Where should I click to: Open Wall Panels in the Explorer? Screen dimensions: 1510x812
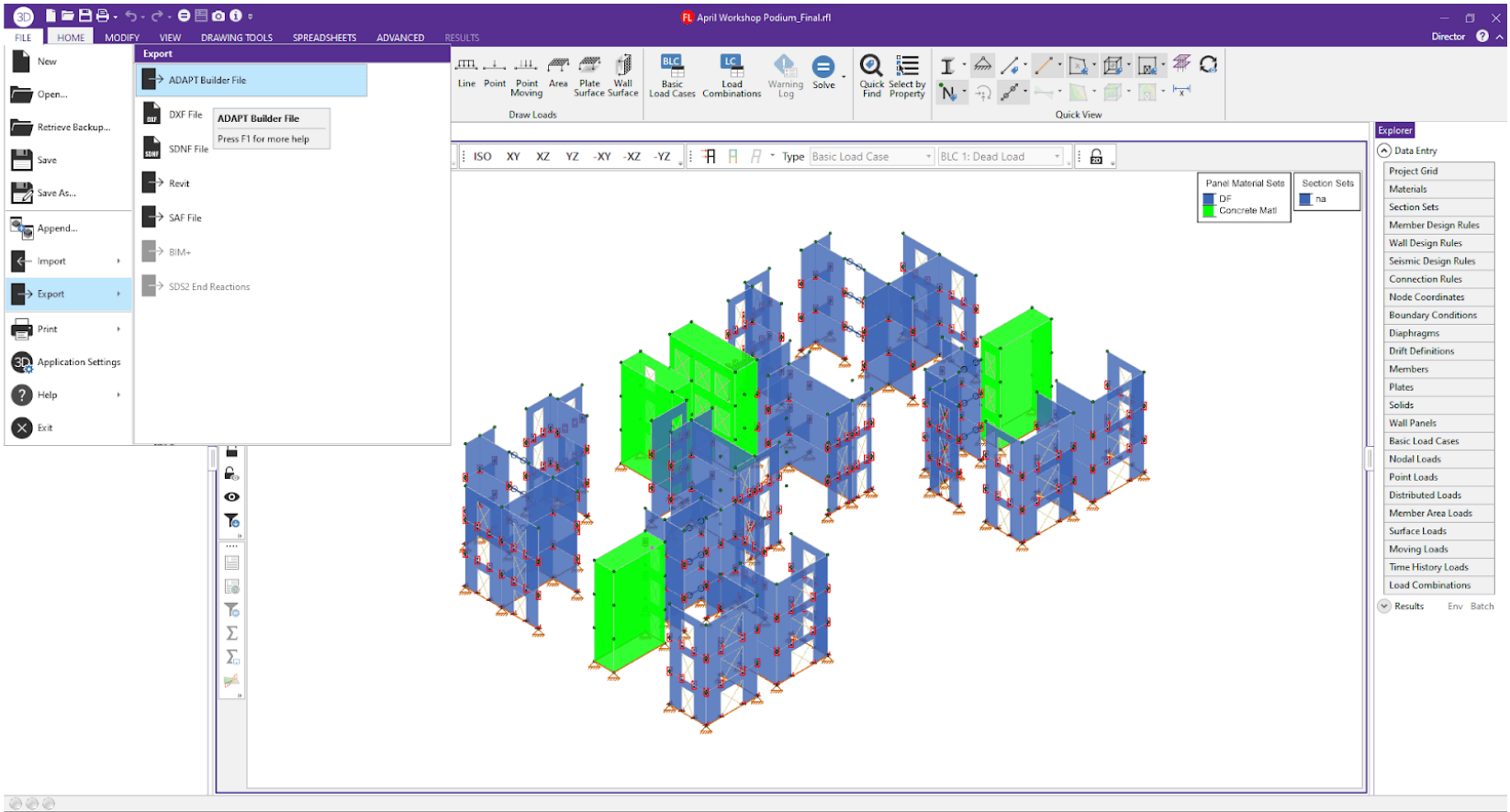[1412, 423]
